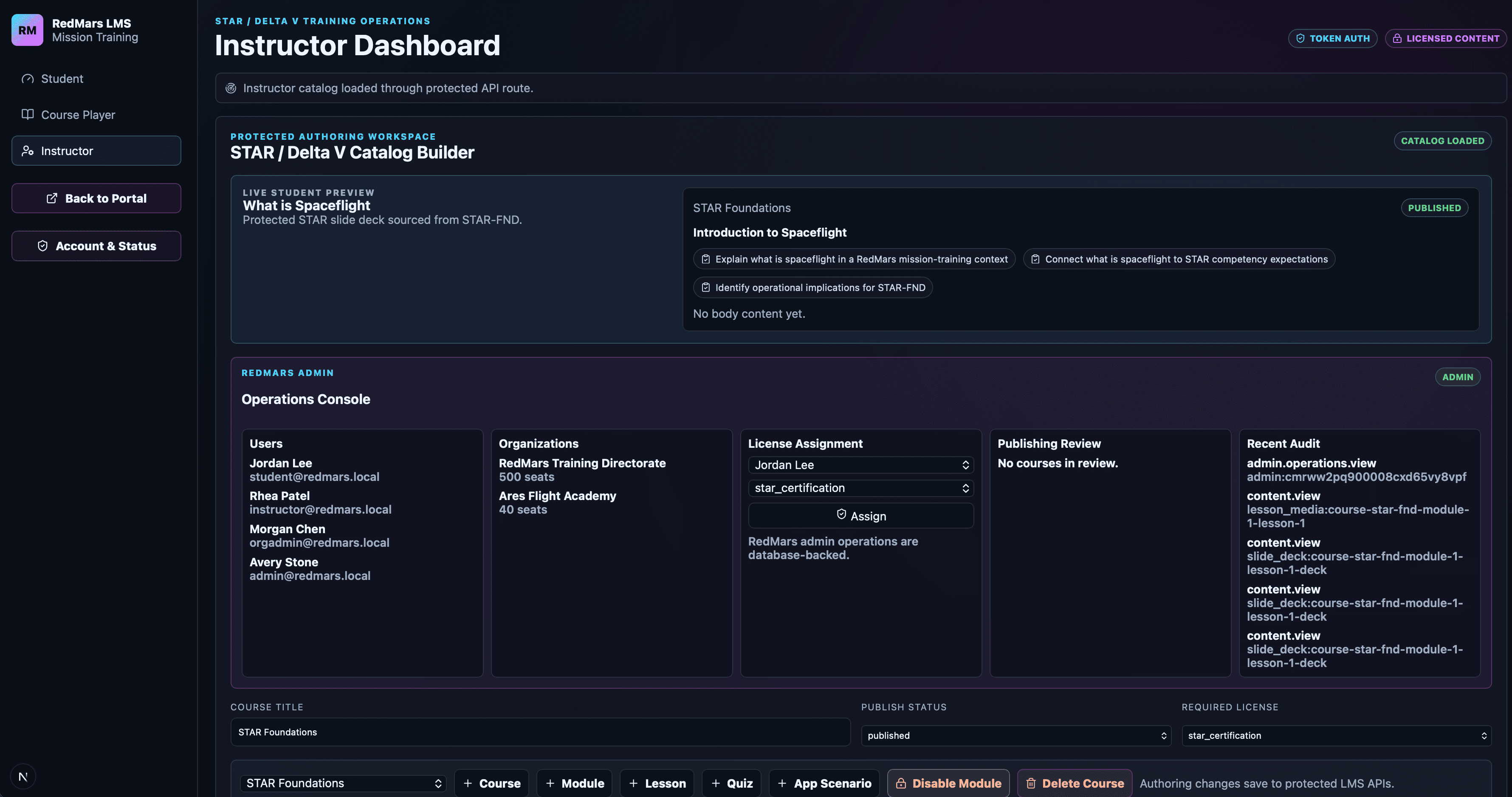Click the lock icon in the Licensed Content badge
The width and height of the screenshot is (1512, 797).
1397,38
